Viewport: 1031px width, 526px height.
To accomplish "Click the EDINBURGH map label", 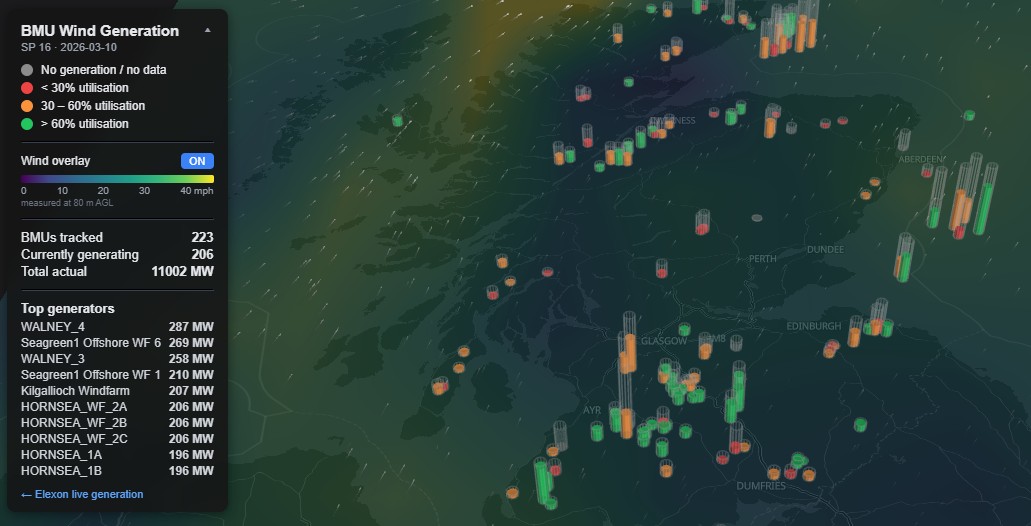I will coord(814,326).
